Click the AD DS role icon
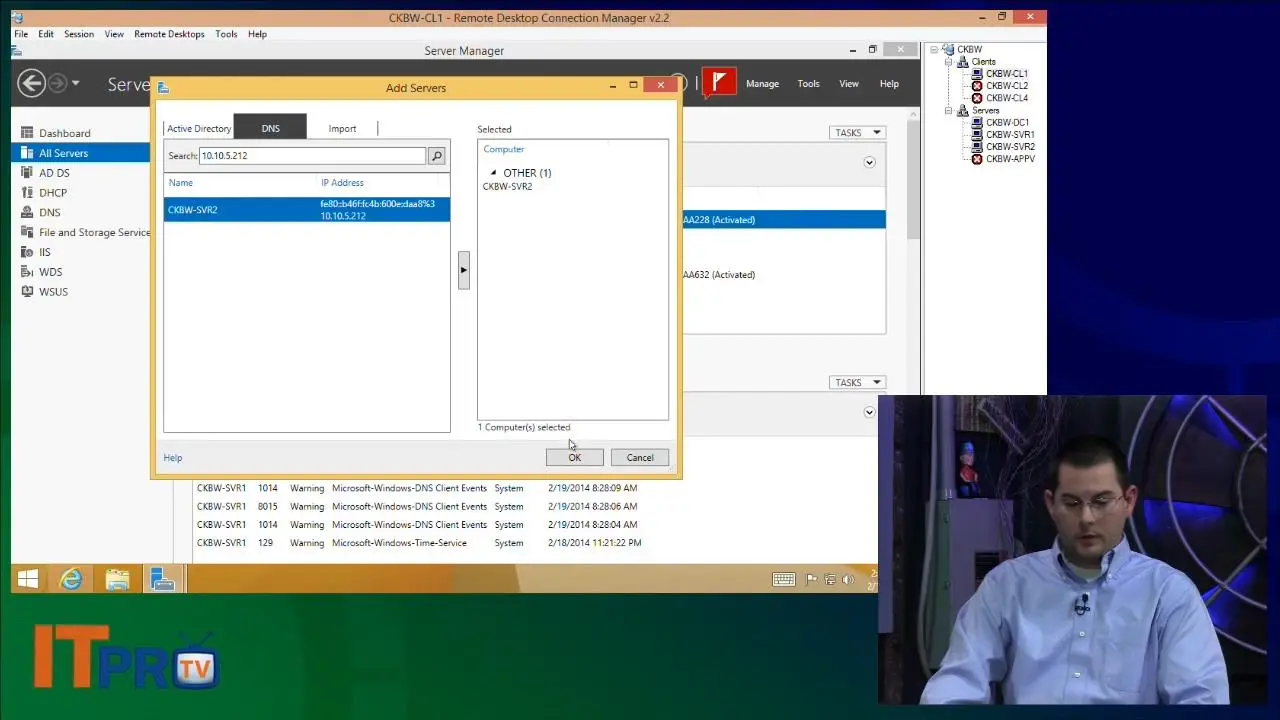1280x720 pixels. pos(27,173)
